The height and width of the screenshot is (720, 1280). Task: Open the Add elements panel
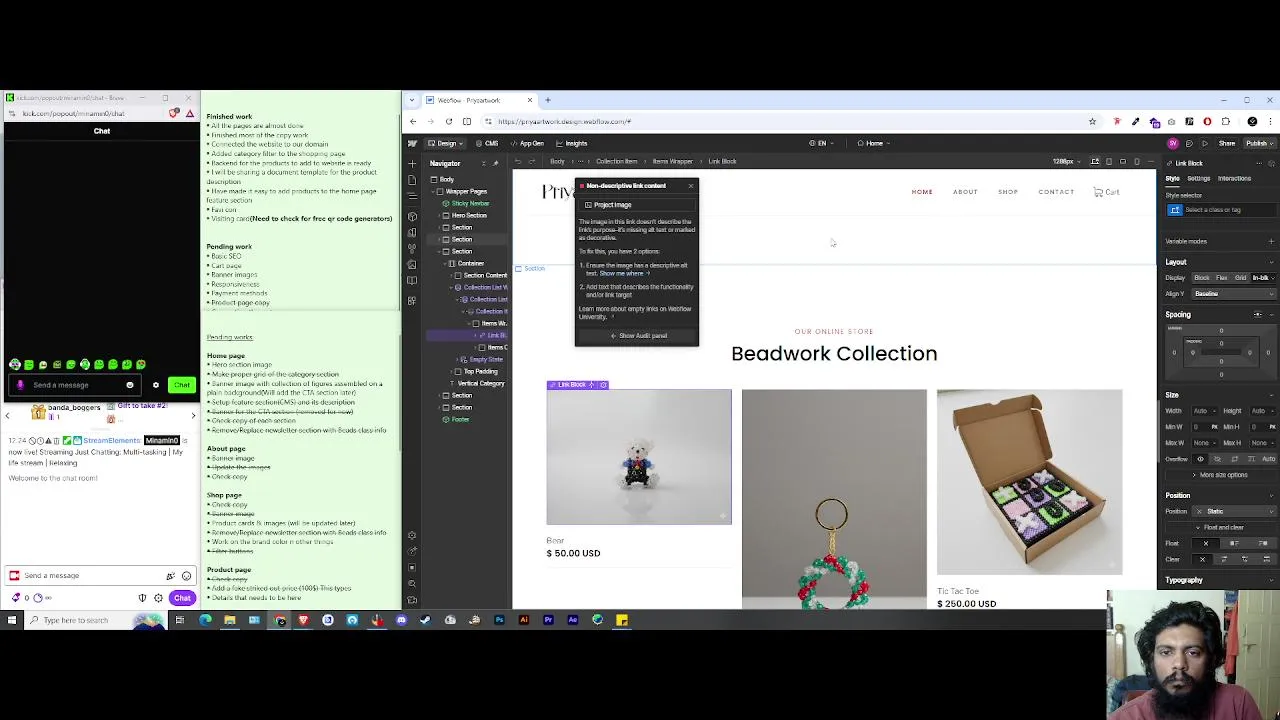pyautogui.click(x=412, y=164)
